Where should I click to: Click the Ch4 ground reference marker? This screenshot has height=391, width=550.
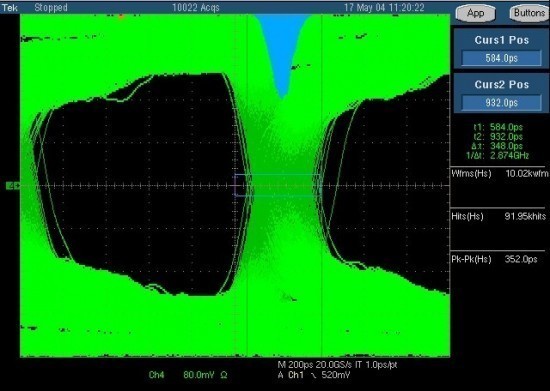(13, 186)
